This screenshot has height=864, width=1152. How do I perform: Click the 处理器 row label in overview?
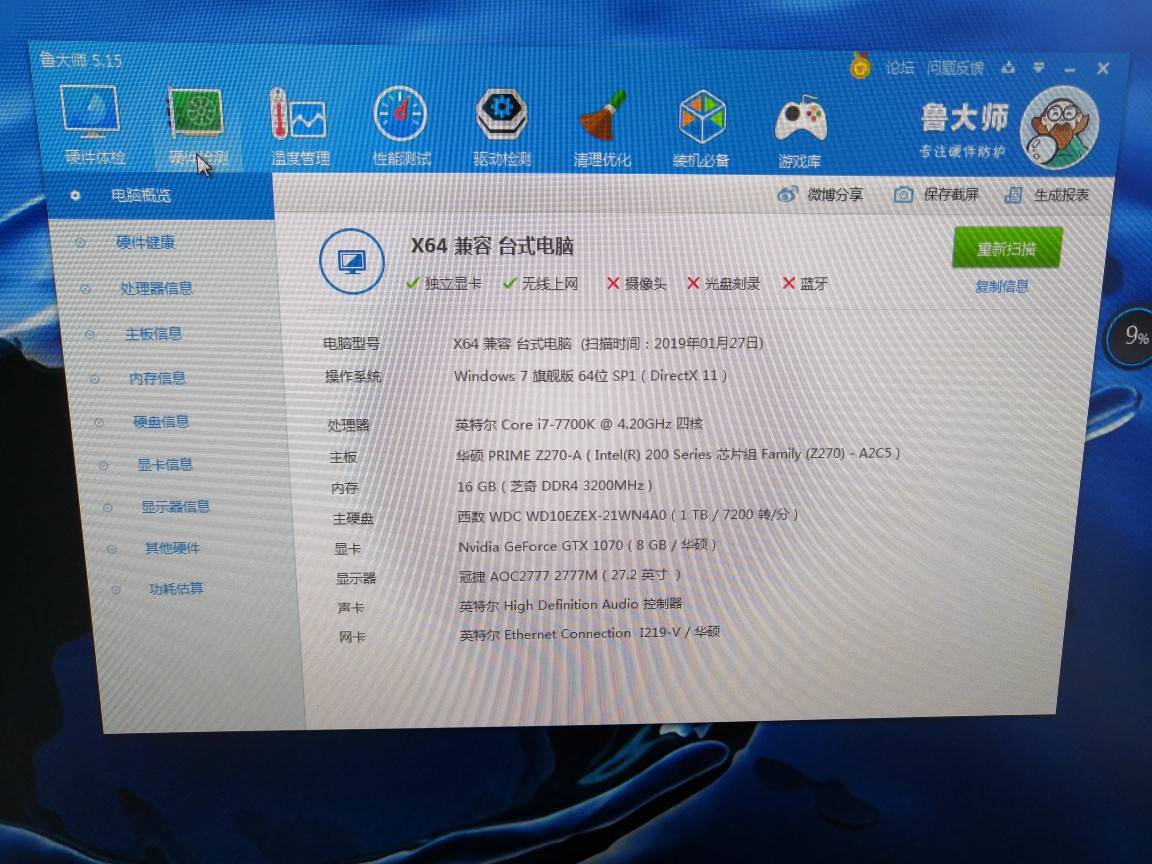[x=349, y=425]
